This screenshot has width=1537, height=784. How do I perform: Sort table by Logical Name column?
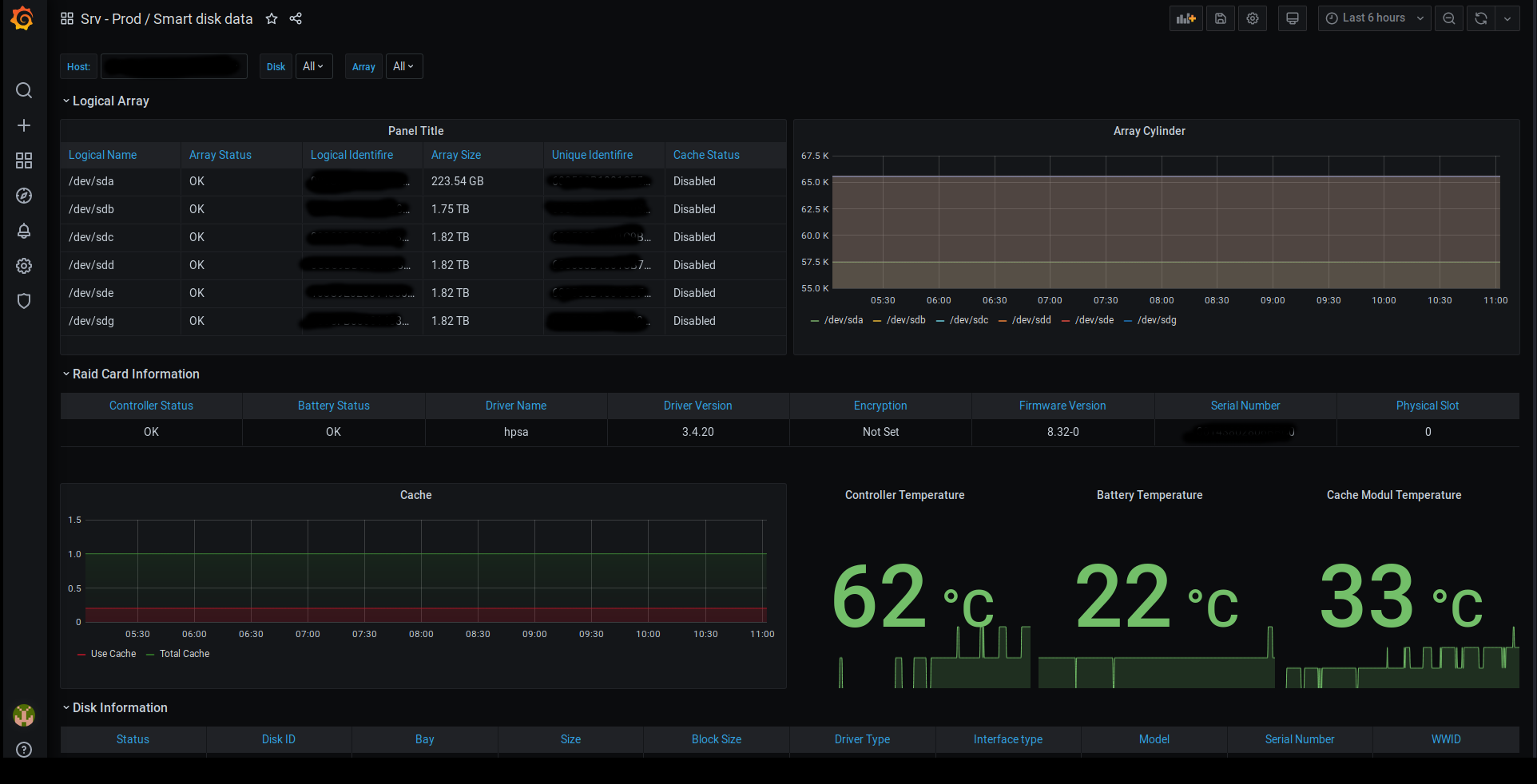point(102,155)
